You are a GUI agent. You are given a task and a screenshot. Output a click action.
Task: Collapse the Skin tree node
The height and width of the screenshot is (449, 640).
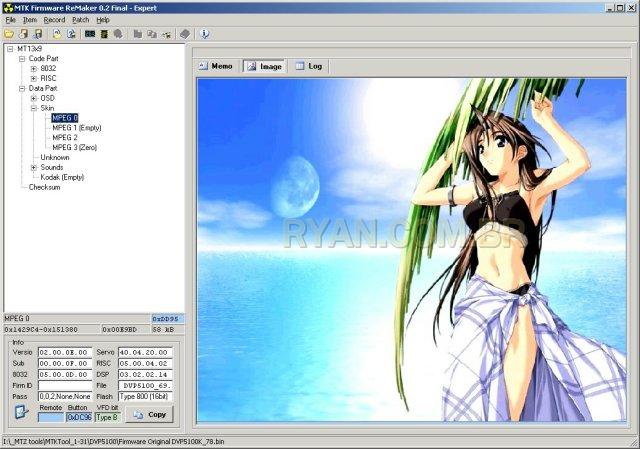pos(34,108)
